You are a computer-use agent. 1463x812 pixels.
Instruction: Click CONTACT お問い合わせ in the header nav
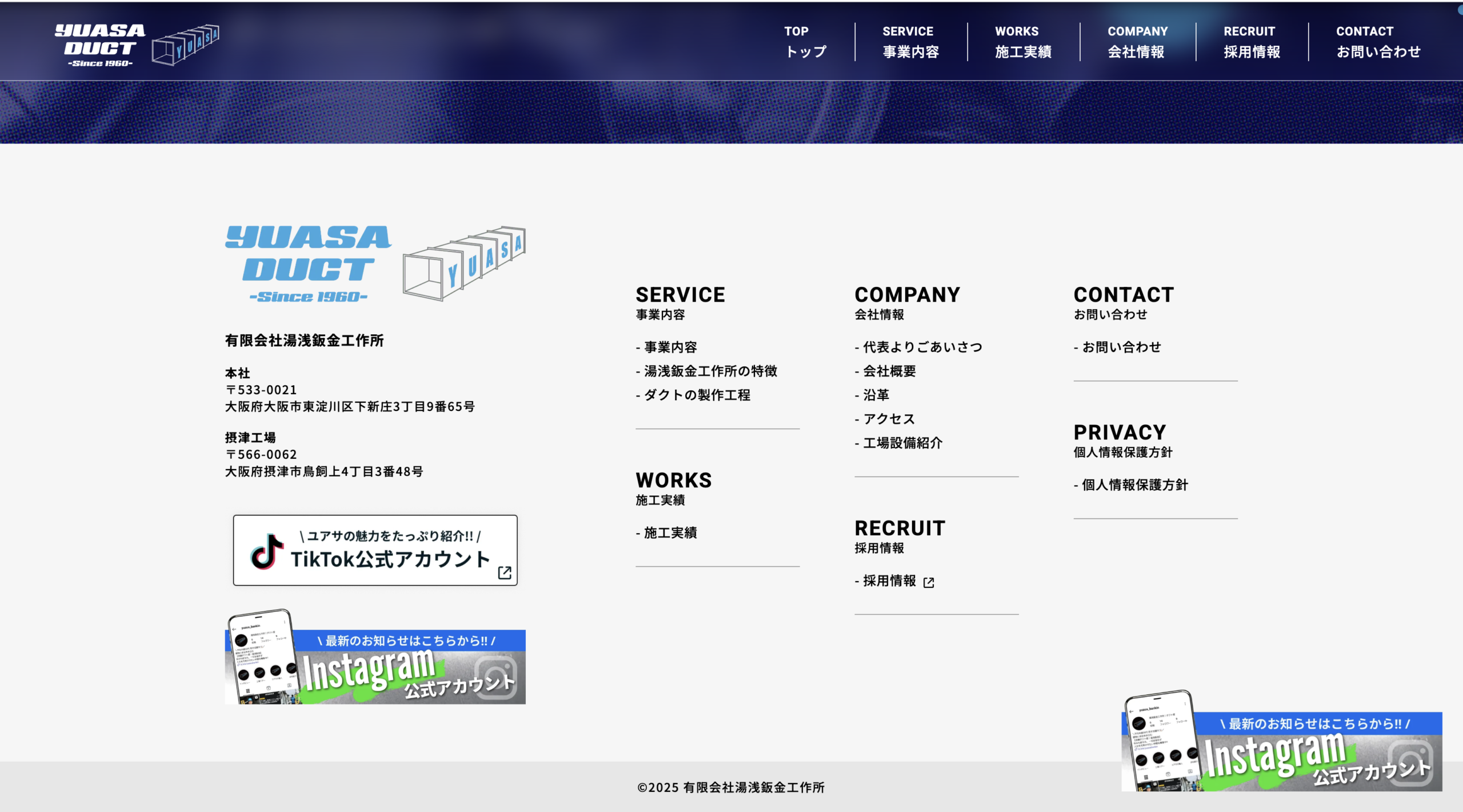(1378, 42)
